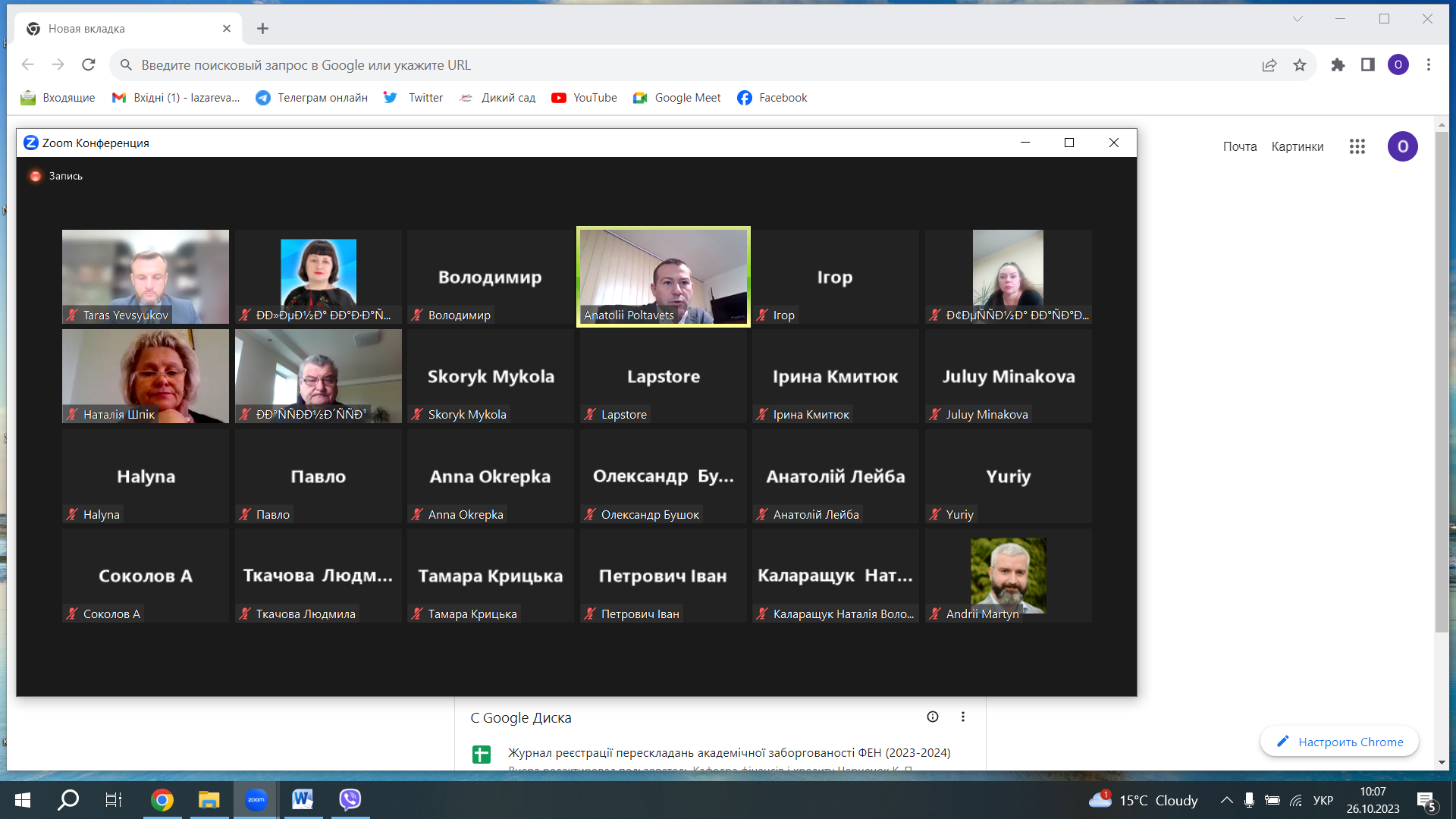Viewport: 1456px width, 819px height.
Task: Open Google Drive card options menu
Action: tap(963, 717)
